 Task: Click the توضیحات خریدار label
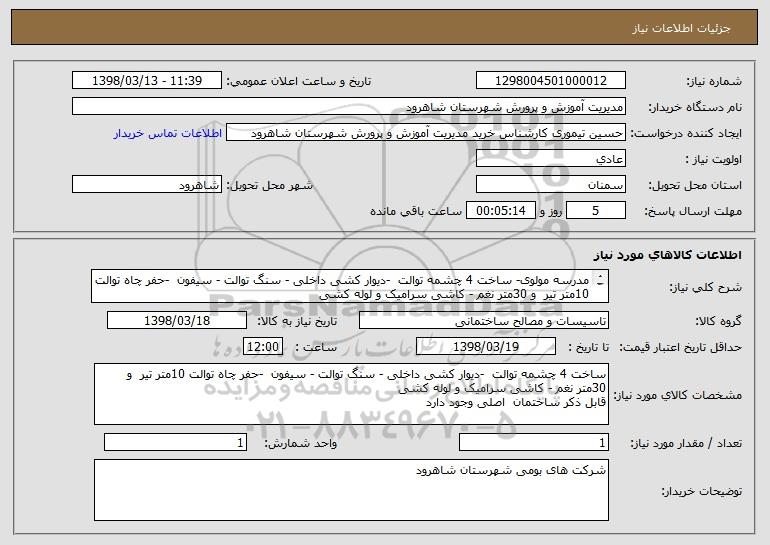(701, 491)
